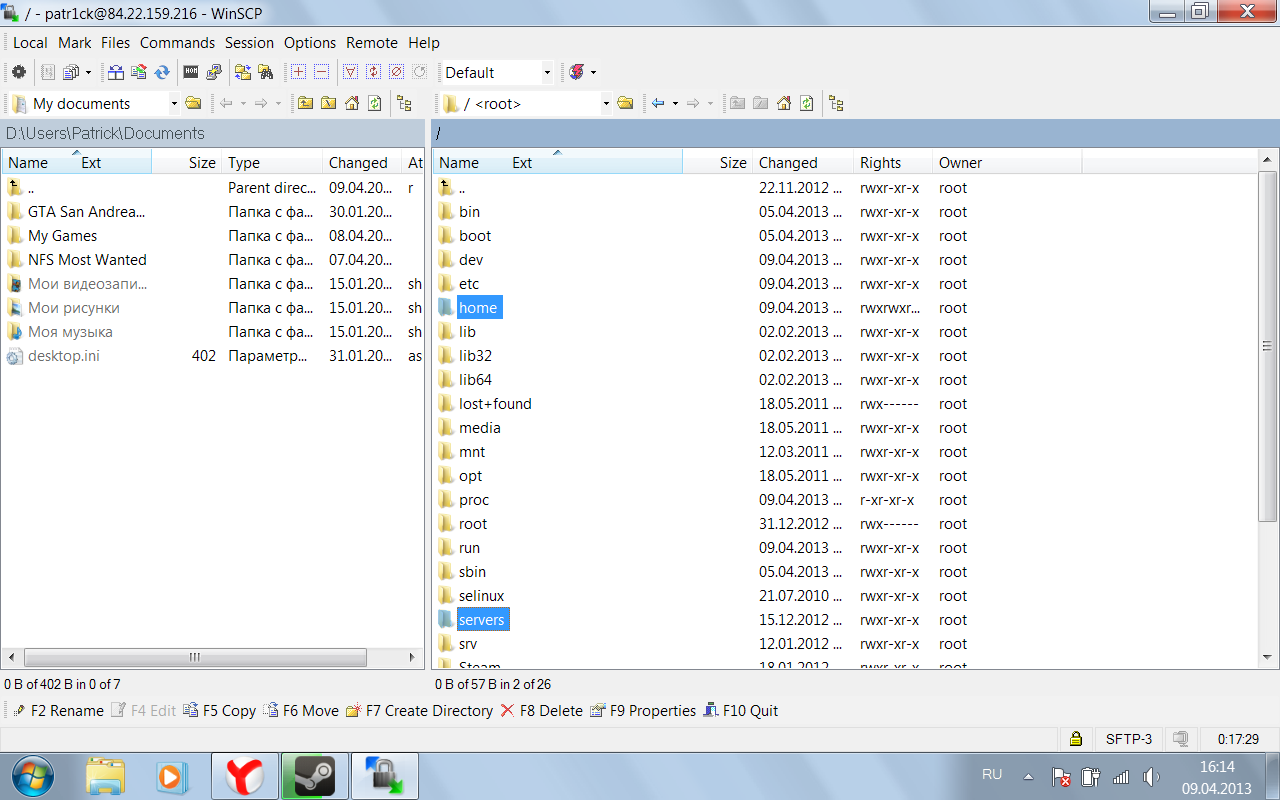Click F10 Quit button
Image resolution: width=1280 pixels, height=800 pixels.
(x=741, y=711)
